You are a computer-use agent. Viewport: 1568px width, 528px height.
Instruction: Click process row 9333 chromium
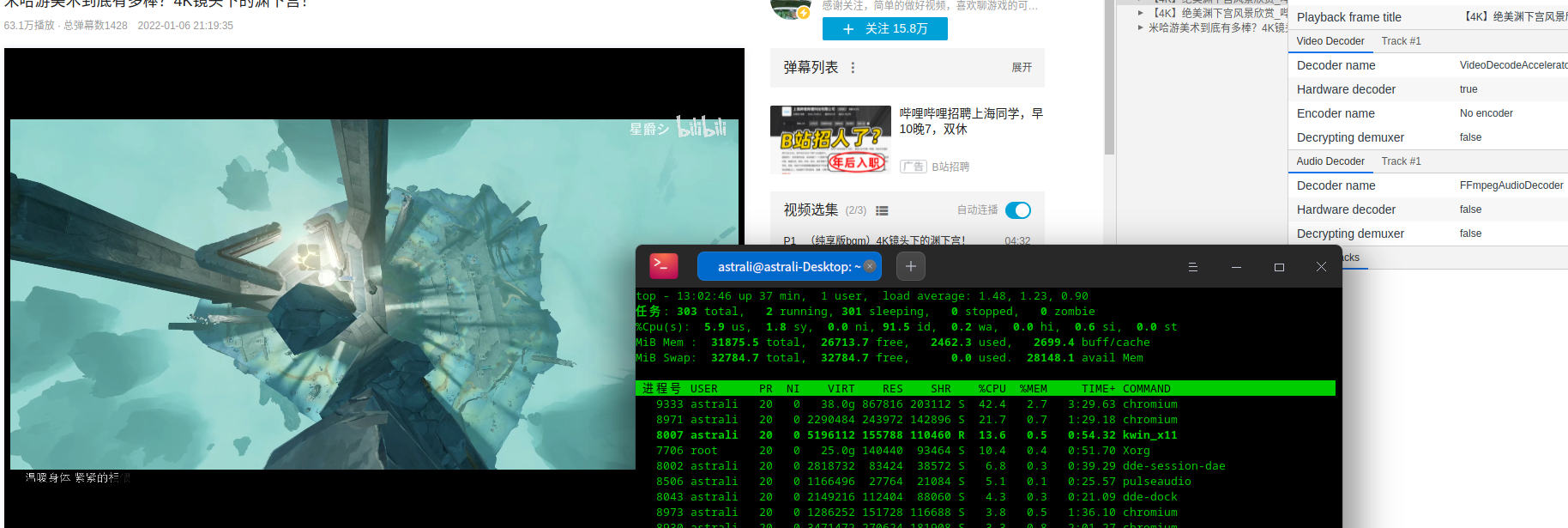[x=986, y=404]
